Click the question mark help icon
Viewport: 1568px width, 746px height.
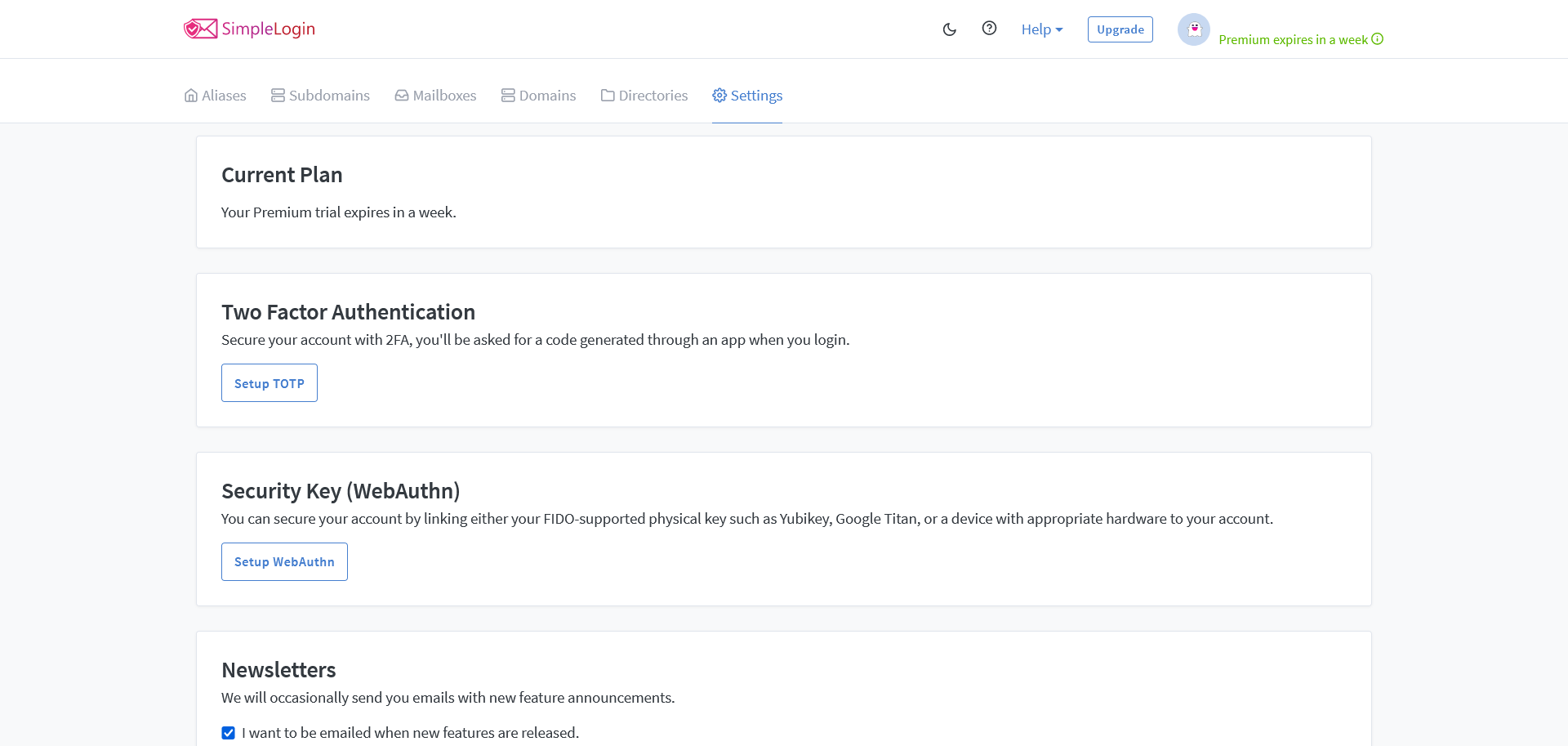pyautogui.click(x=989, y=29)
